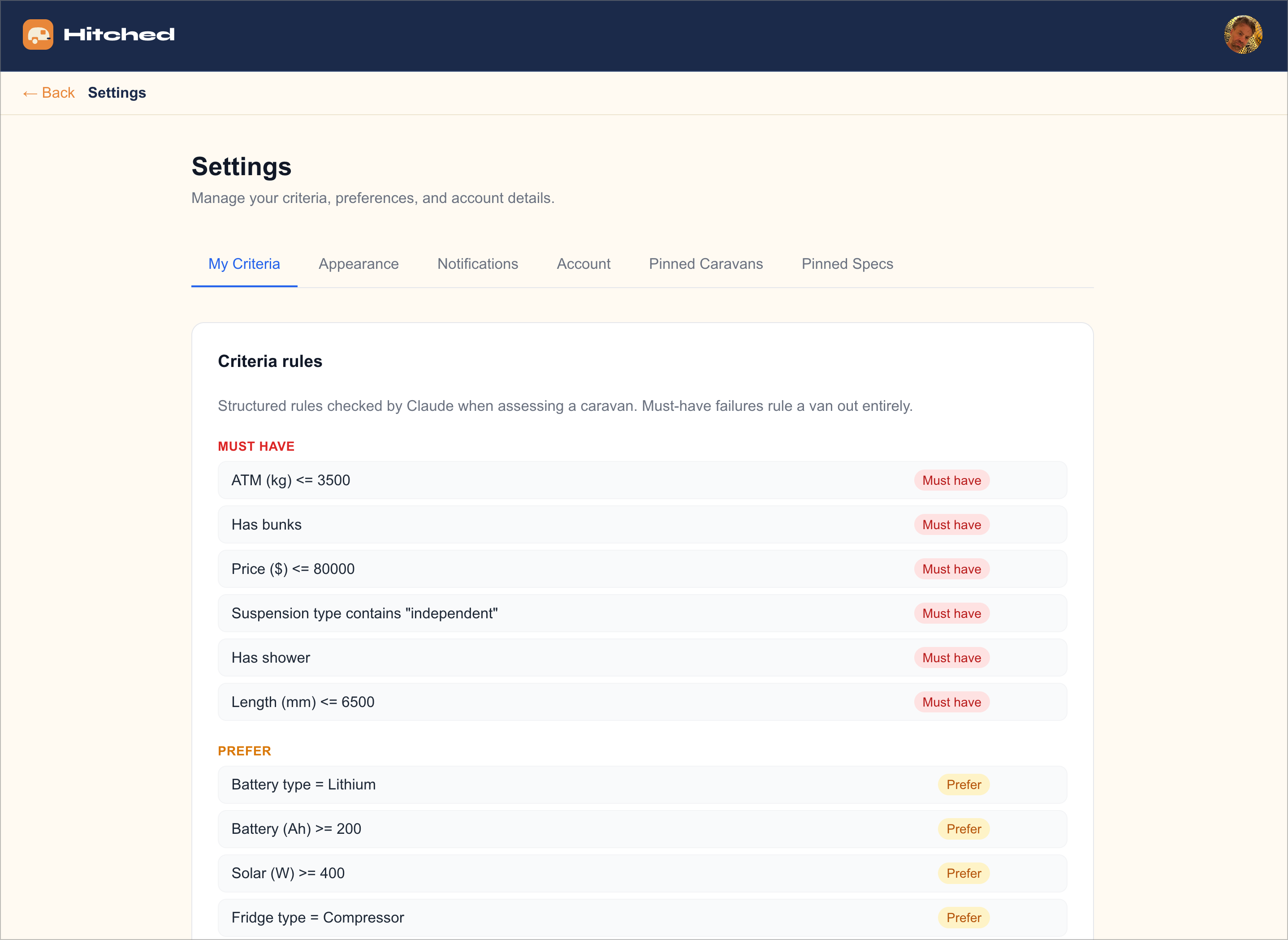Click Must have badge on Price row
The width and height of the screenshot is (1288, 940).
tap(951, 569)
